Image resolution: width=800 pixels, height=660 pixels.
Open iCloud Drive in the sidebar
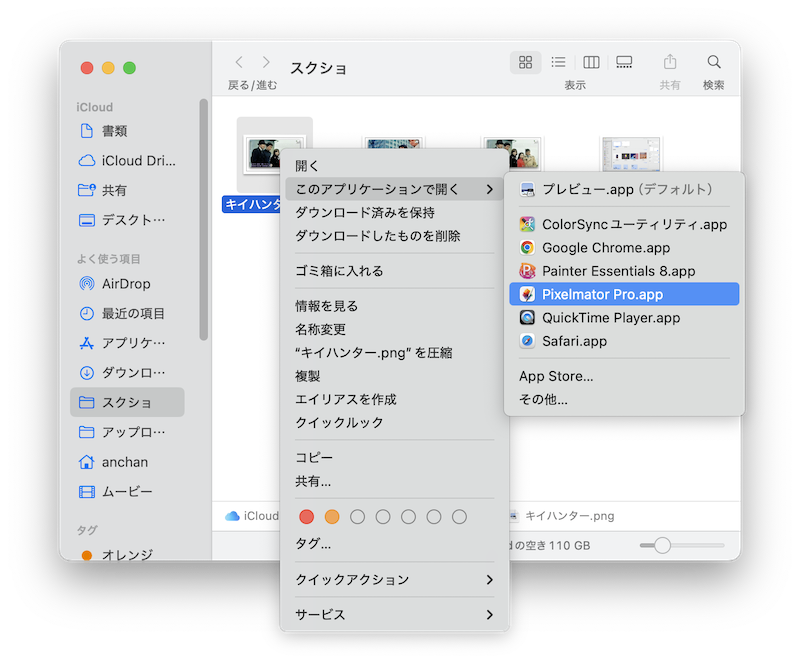click(128, 161)
